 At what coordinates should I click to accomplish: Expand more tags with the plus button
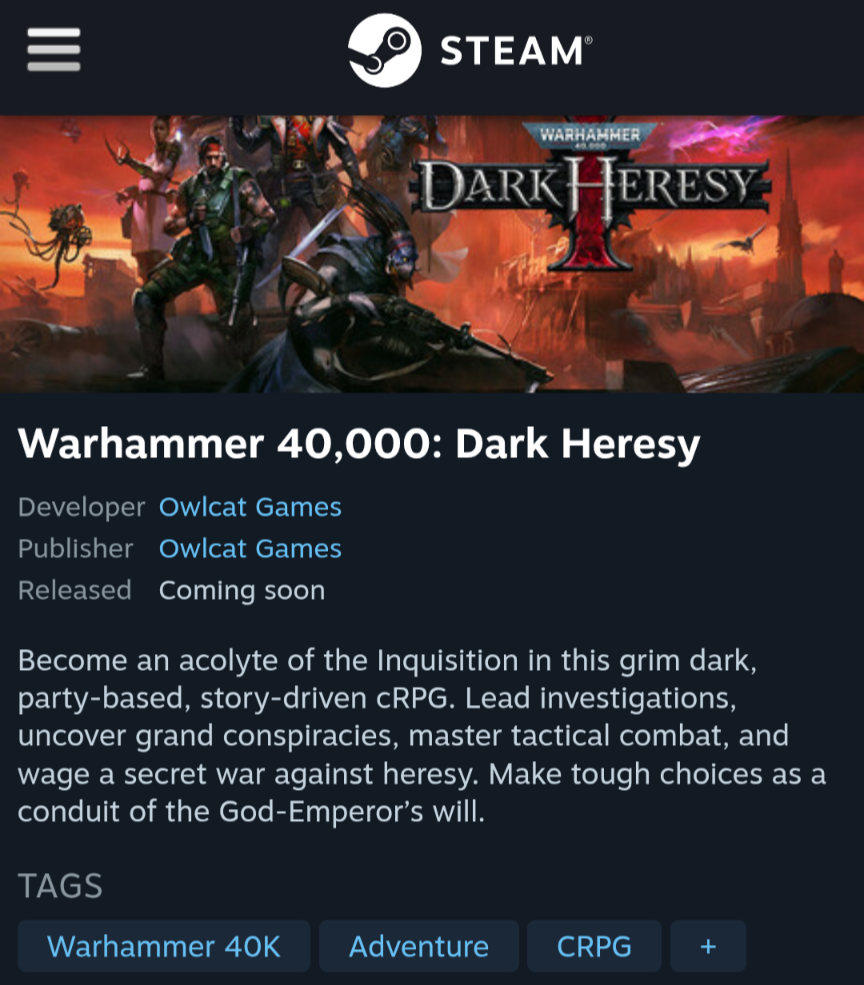pos(708,946)
